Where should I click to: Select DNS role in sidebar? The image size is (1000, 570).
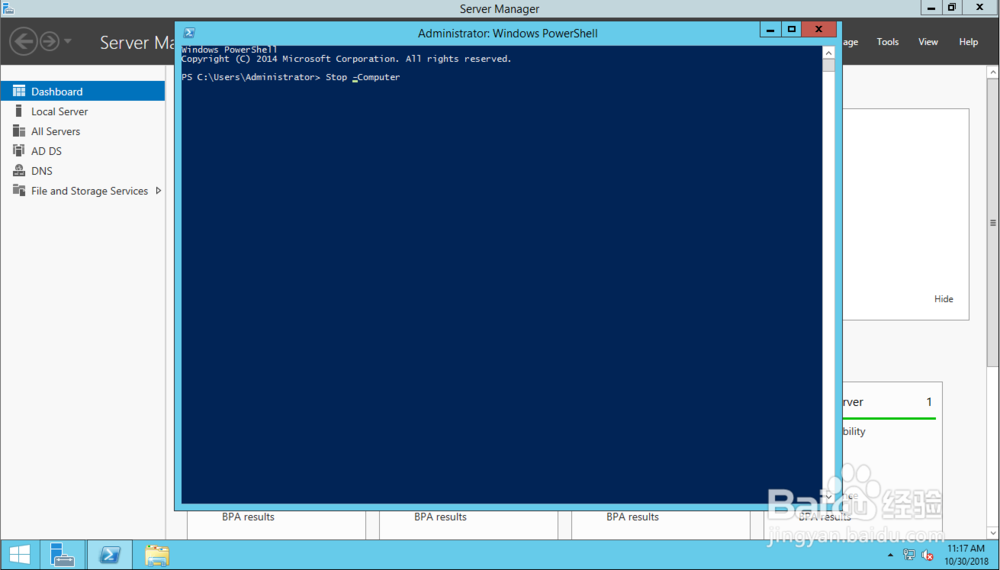point(41,171)
